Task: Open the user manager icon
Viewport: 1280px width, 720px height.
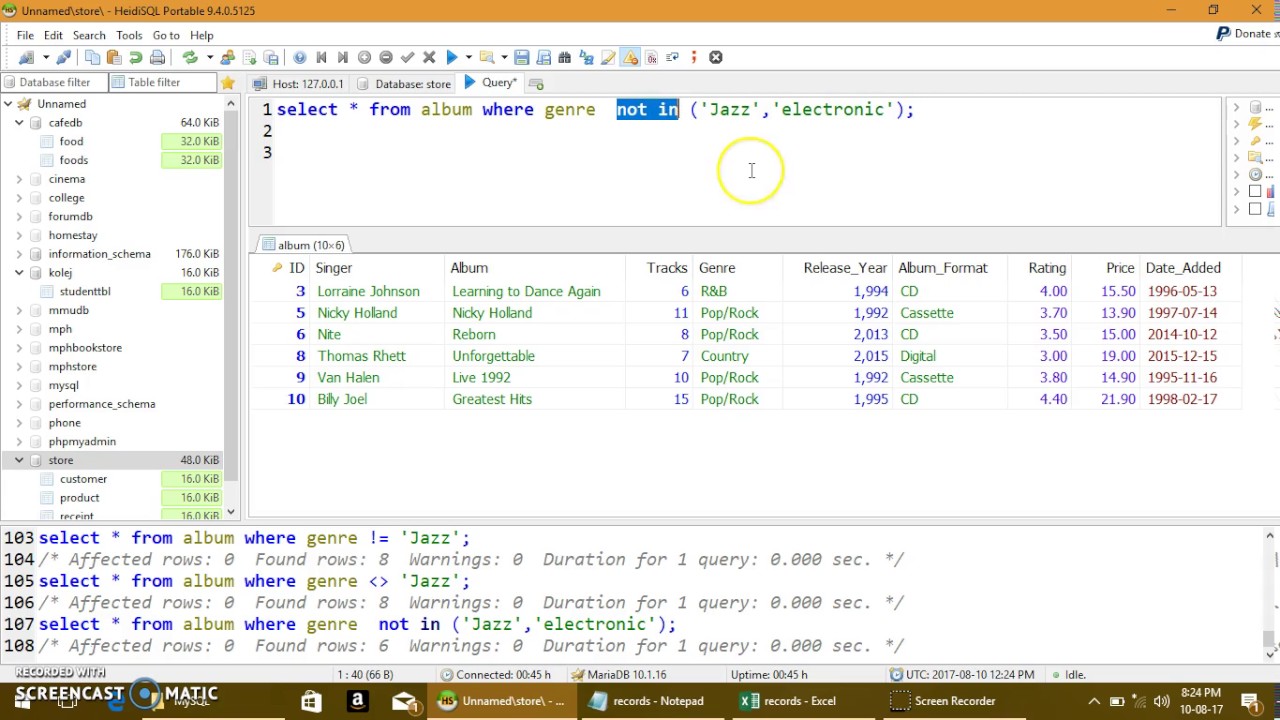Action: tap(228, 58)
